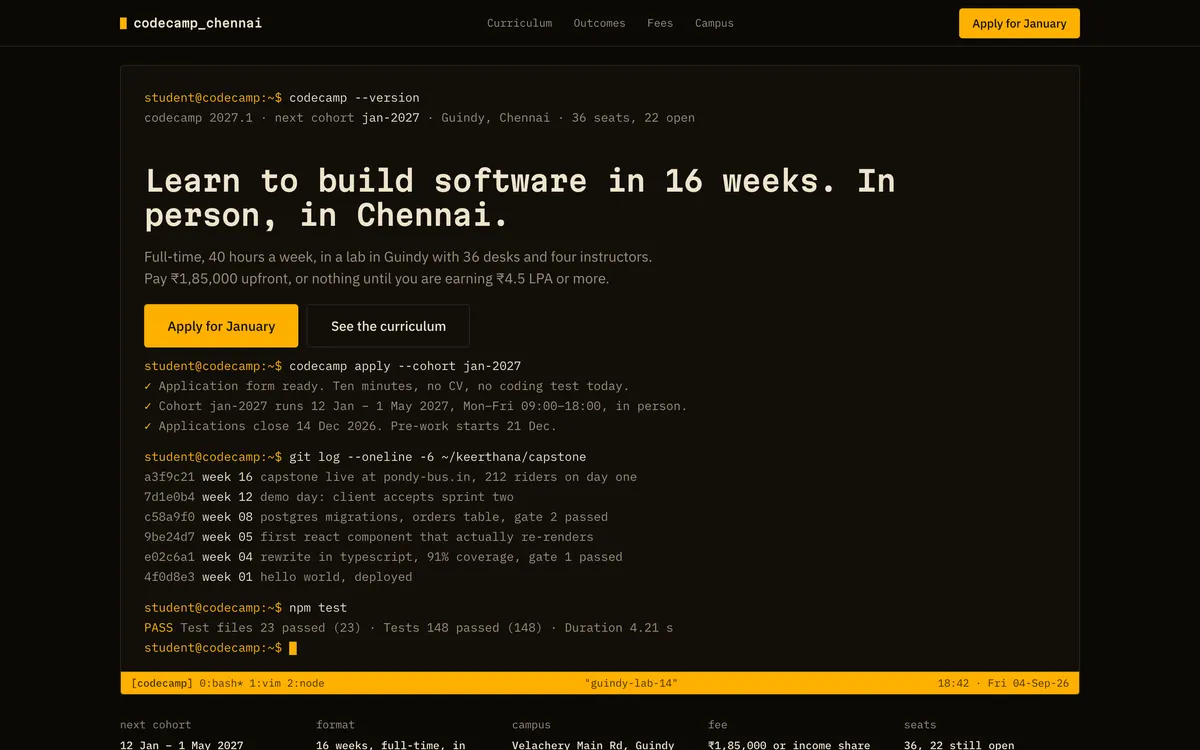Click the codecamp --version command line
Image resolution: width=1200 pixels, height=750 pixels.
tap(282, 98)
